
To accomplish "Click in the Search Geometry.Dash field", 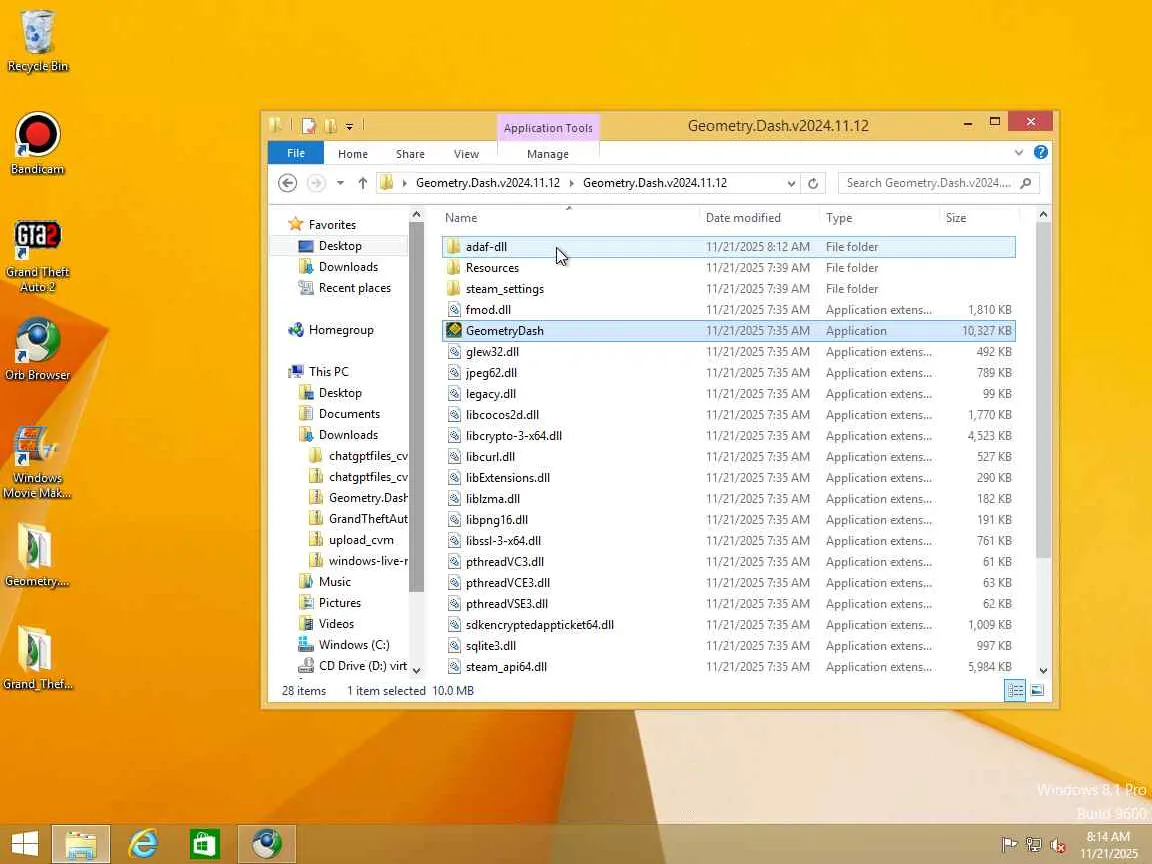I will click(929, 183).
